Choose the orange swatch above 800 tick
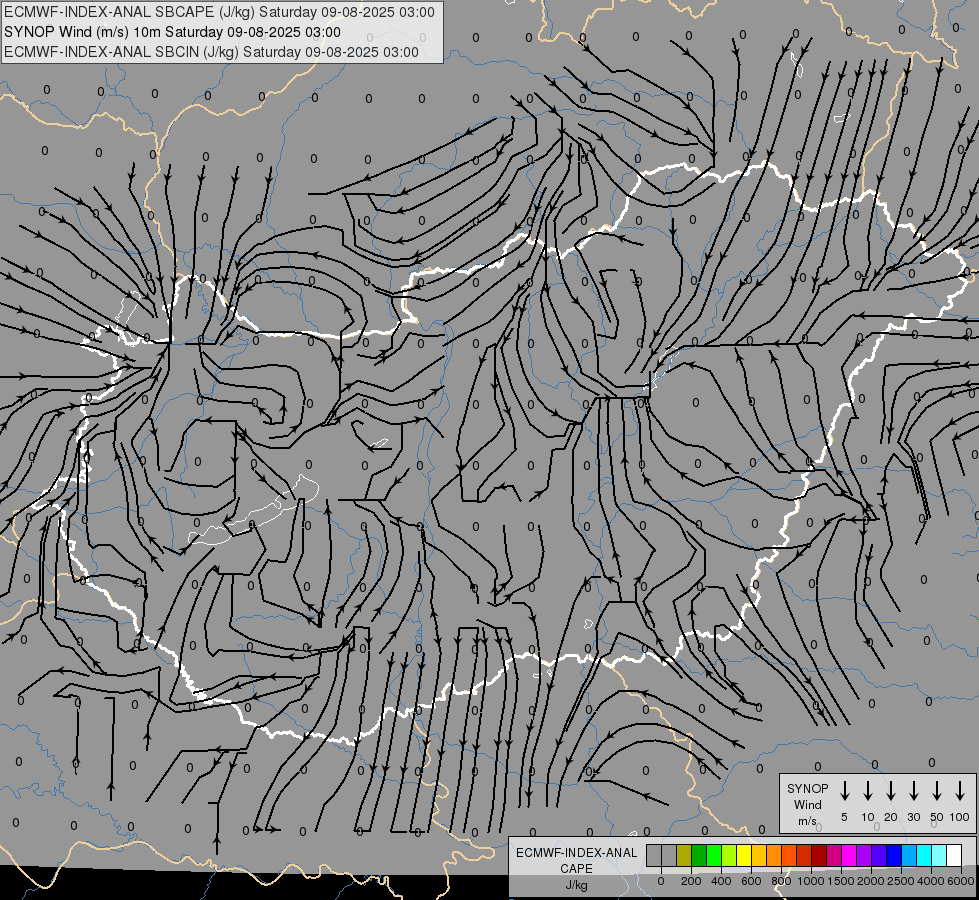This screenshot has height=900, width=979. coord(774,856)
